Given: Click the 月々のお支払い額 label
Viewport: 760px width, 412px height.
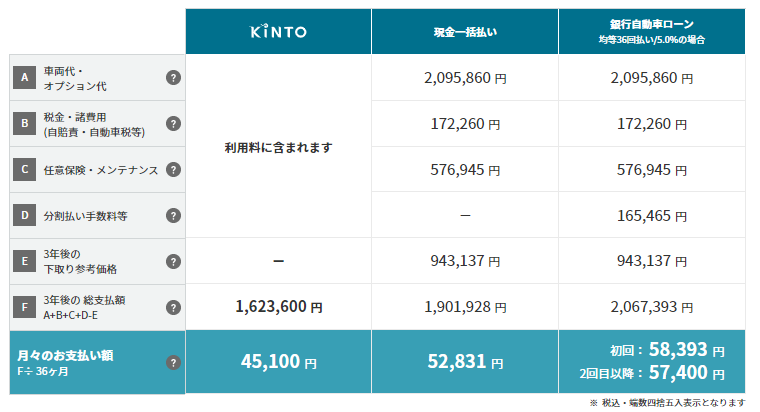Looking at the screenshot, I should (x=65, y=355).
